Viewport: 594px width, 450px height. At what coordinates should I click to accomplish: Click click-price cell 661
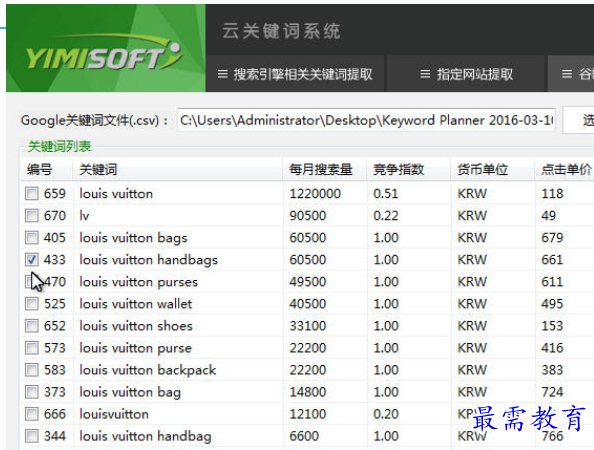click(552, 259)
